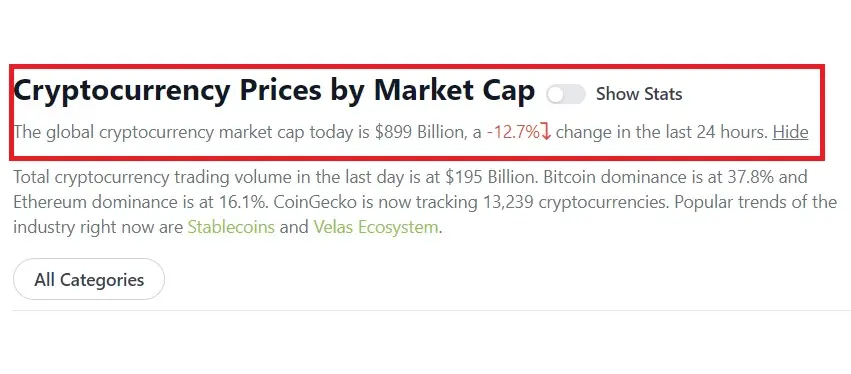The height and width of the screenshot is (374, 851).
Task: Open the All Categories filter button
Action: 89,280
